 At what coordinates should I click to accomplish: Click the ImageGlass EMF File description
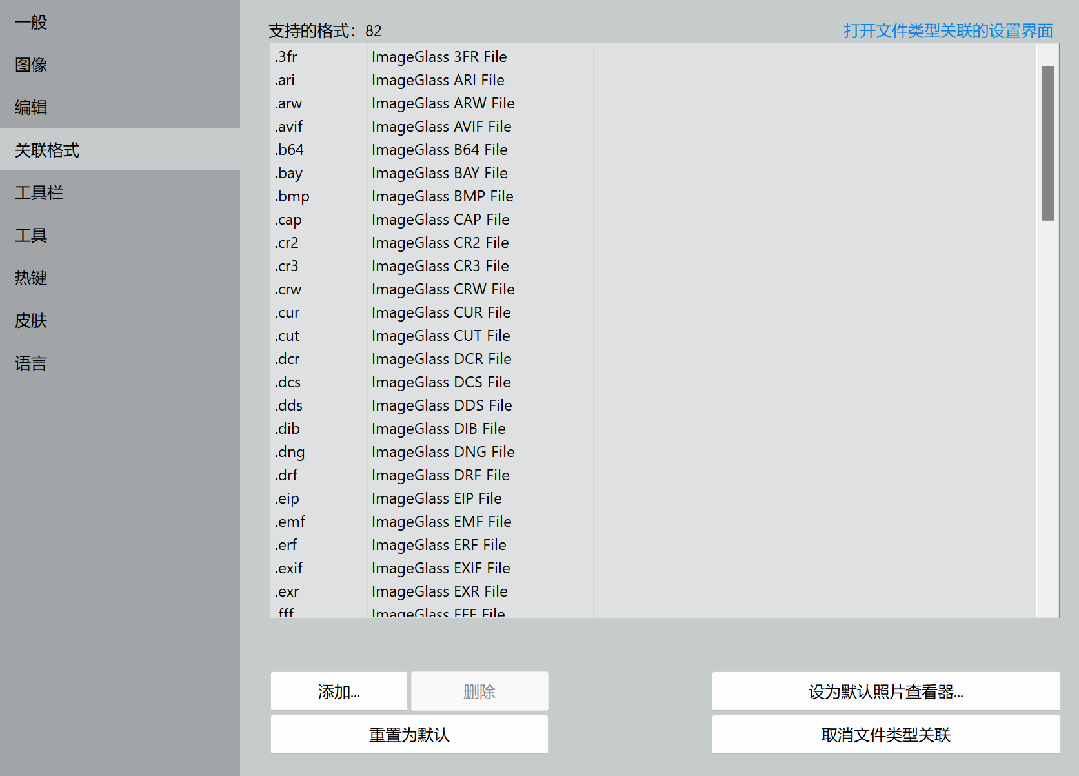(441, 521)
